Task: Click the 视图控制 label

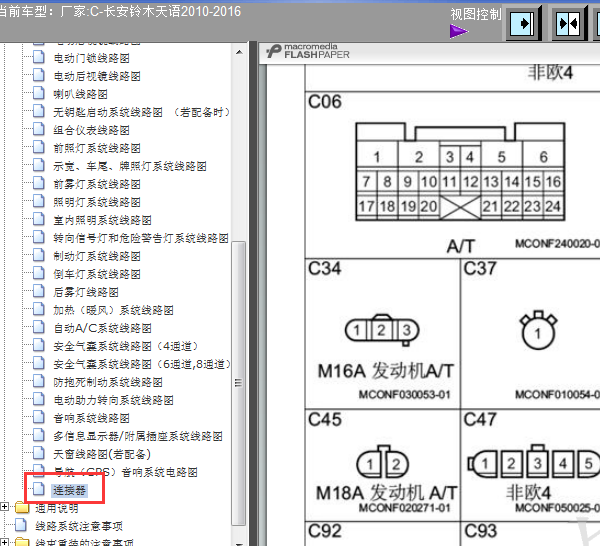Action: click(x=476, y=14)
